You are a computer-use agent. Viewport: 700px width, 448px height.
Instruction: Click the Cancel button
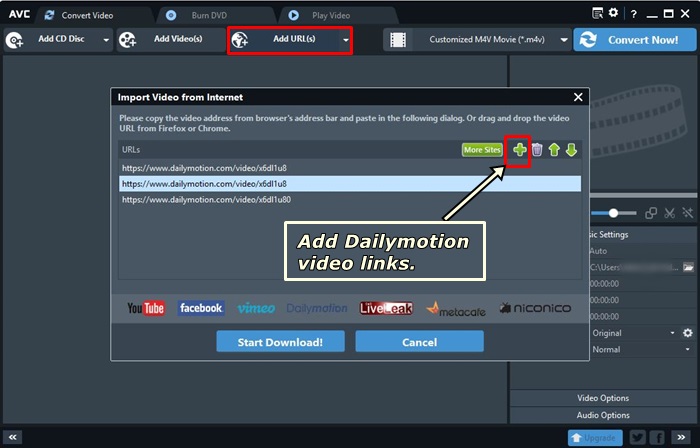pos(420,342)
